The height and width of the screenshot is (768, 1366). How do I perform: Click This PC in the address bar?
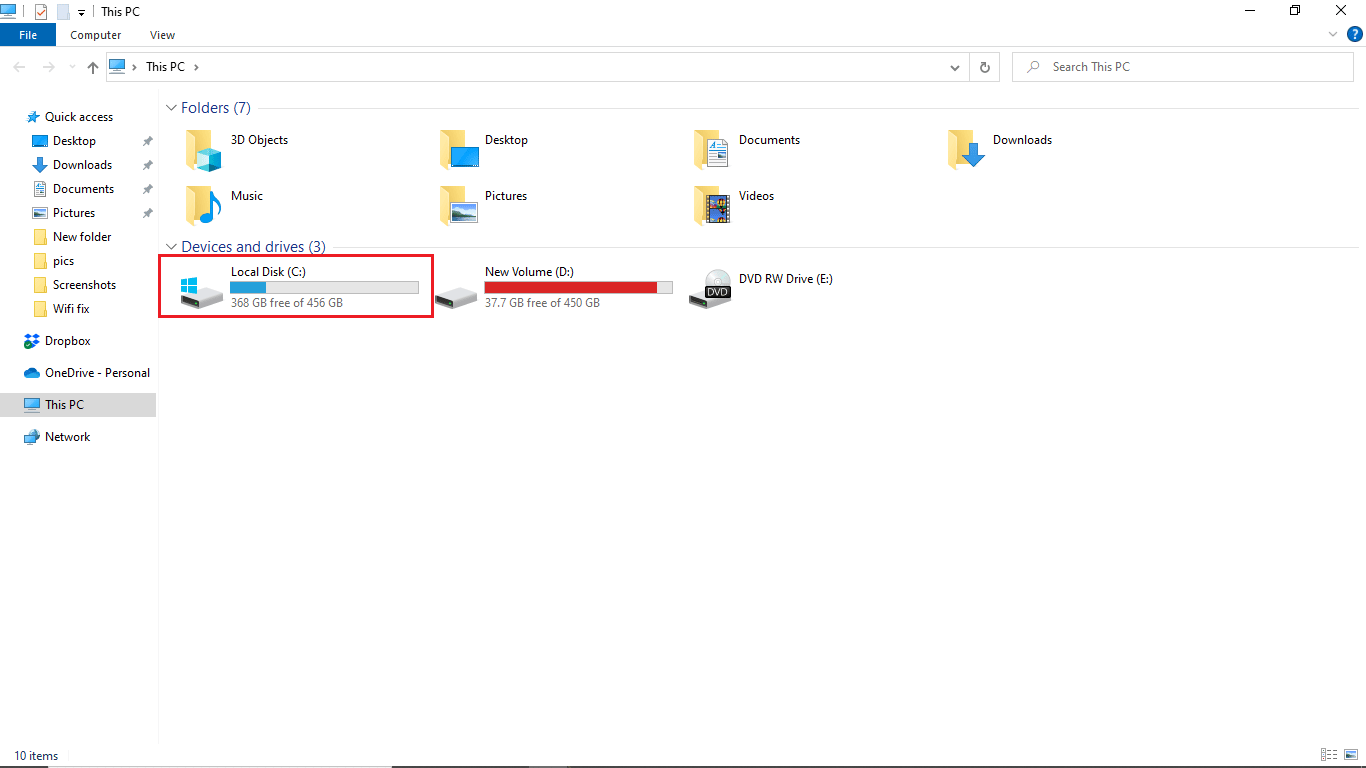[165, 67]
